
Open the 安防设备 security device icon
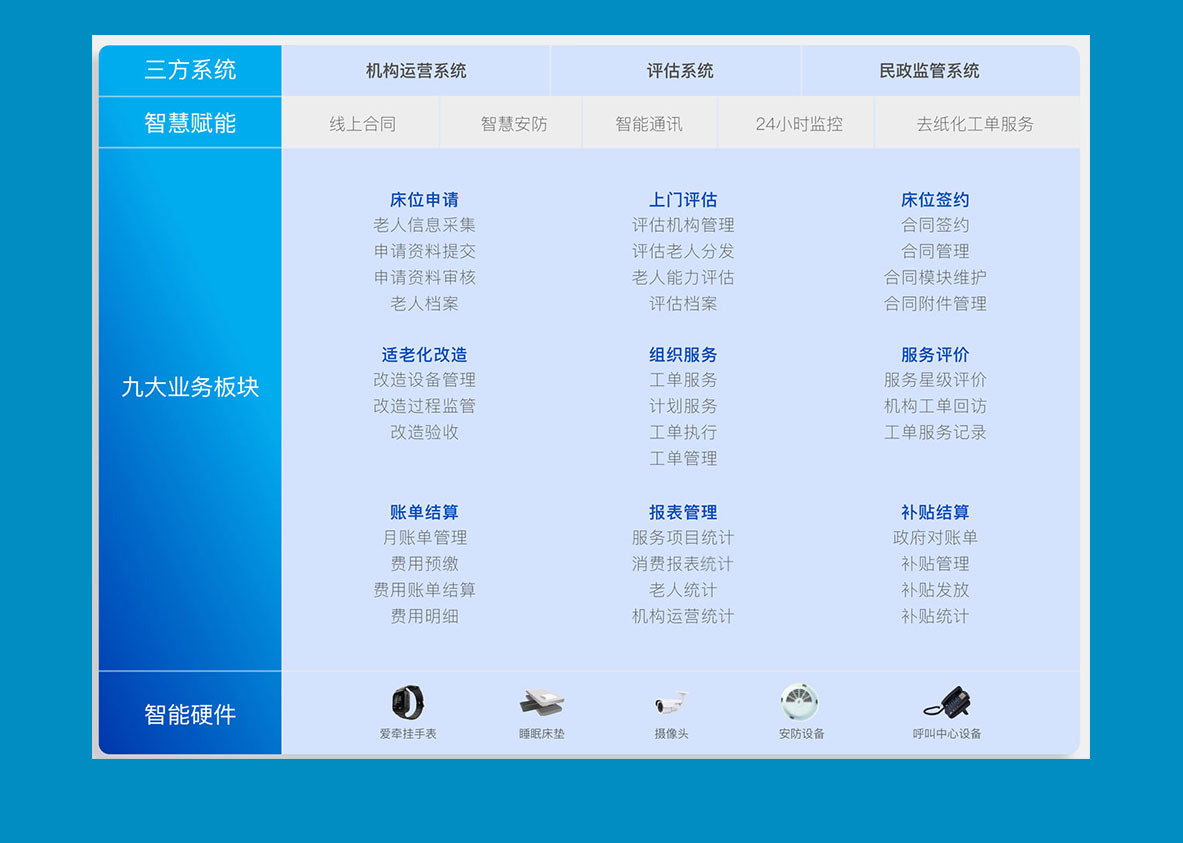coord(801,703)
